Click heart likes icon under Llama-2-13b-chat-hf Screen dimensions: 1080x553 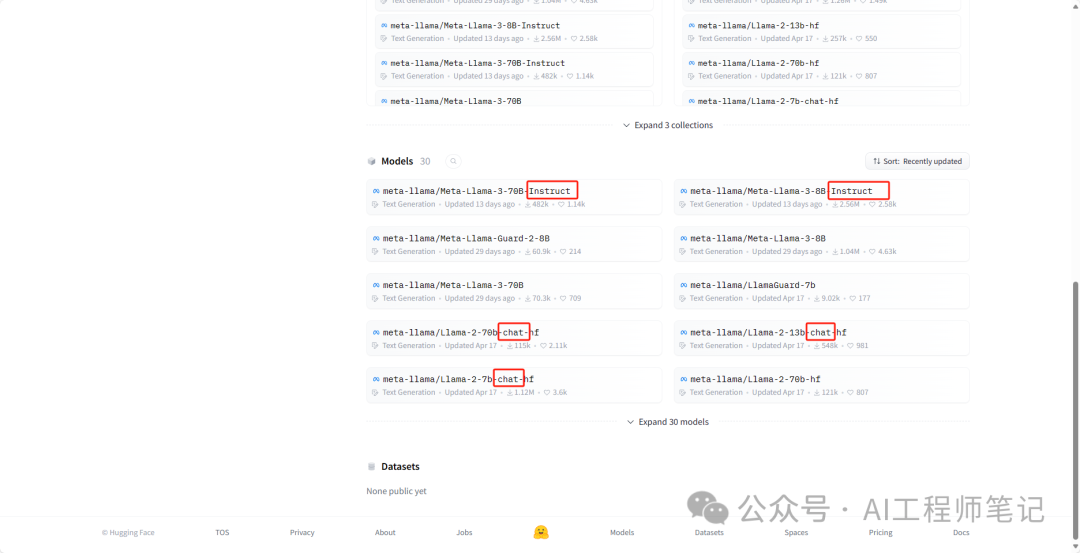pyautogui.click(x=850, y=346)
